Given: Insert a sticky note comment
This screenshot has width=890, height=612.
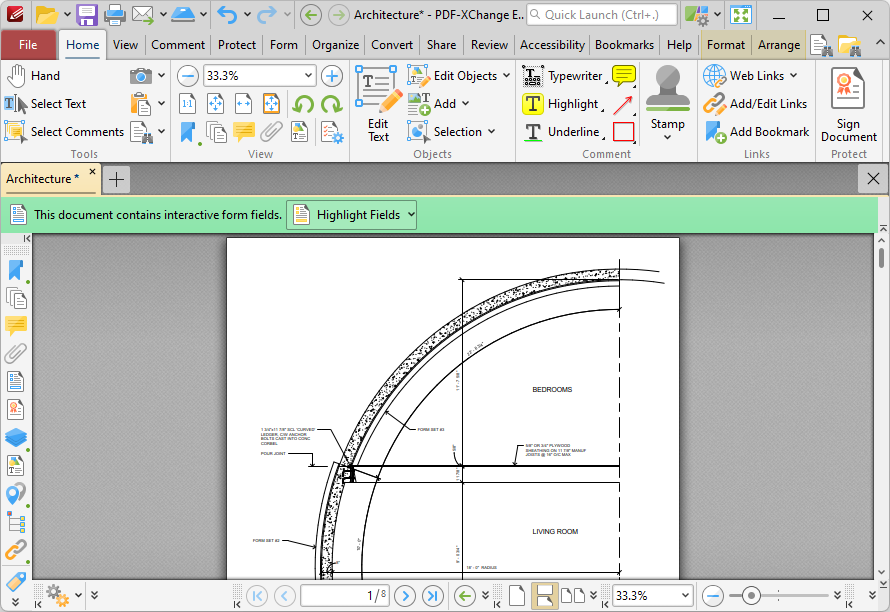Looking at the screenshot, I should (623, 76).
